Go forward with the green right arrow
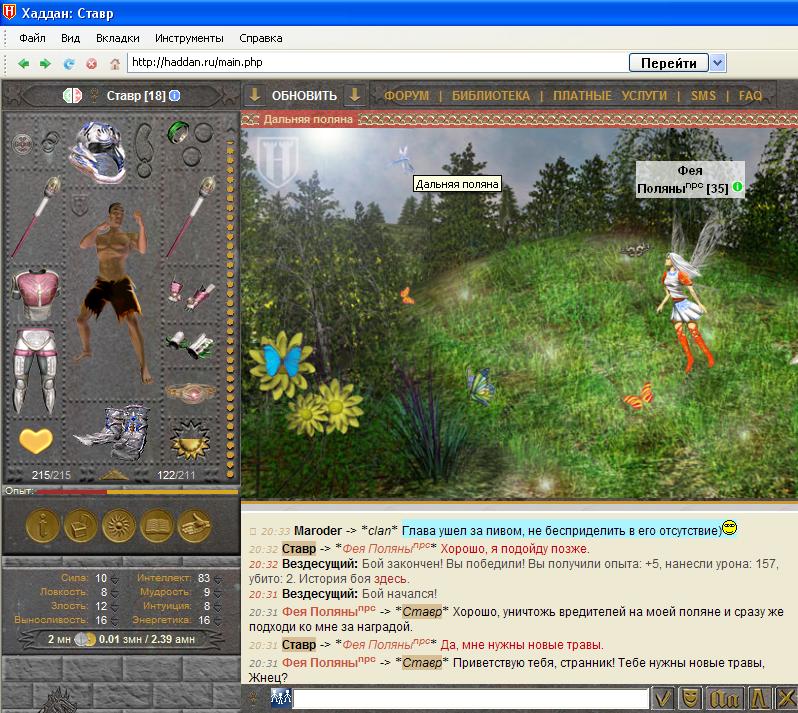 pyautogui.click(x=45, y=64)
